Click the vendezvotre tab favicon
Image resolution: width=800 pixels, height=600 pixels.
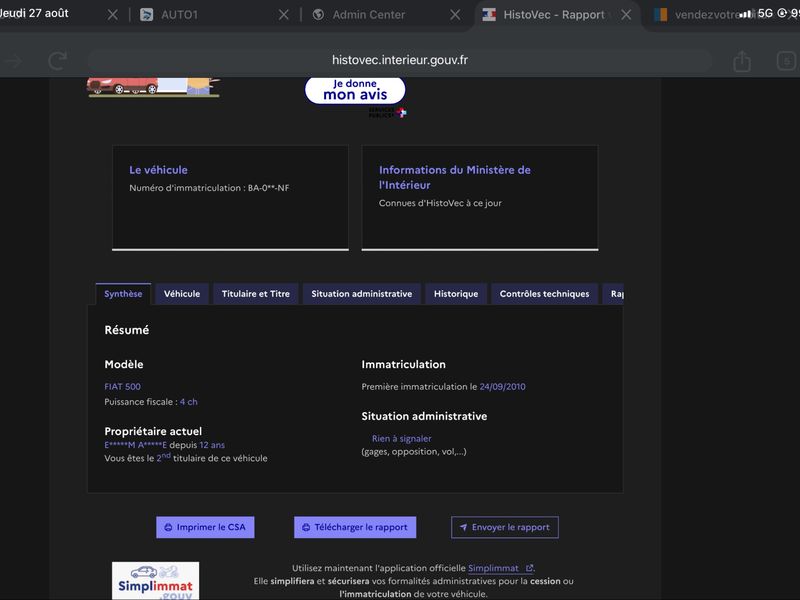coord(661,15)
